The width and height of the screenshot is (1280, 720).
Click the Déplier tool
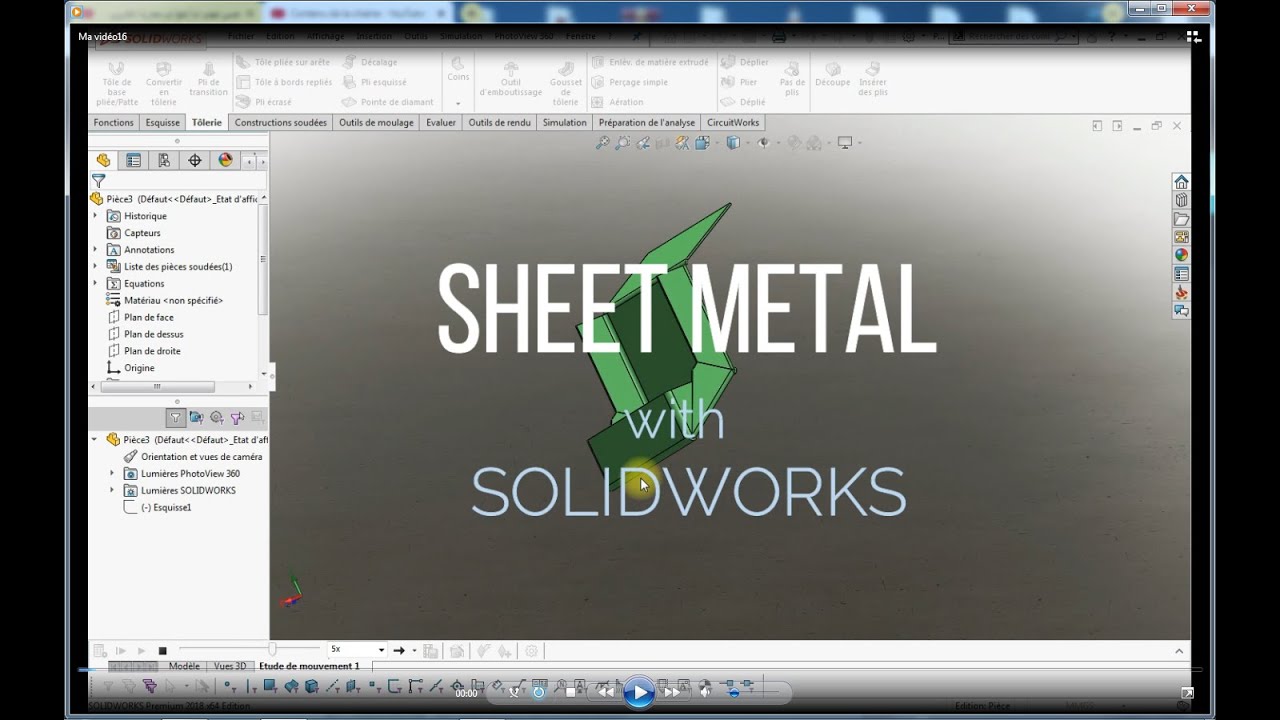(745, 62)
